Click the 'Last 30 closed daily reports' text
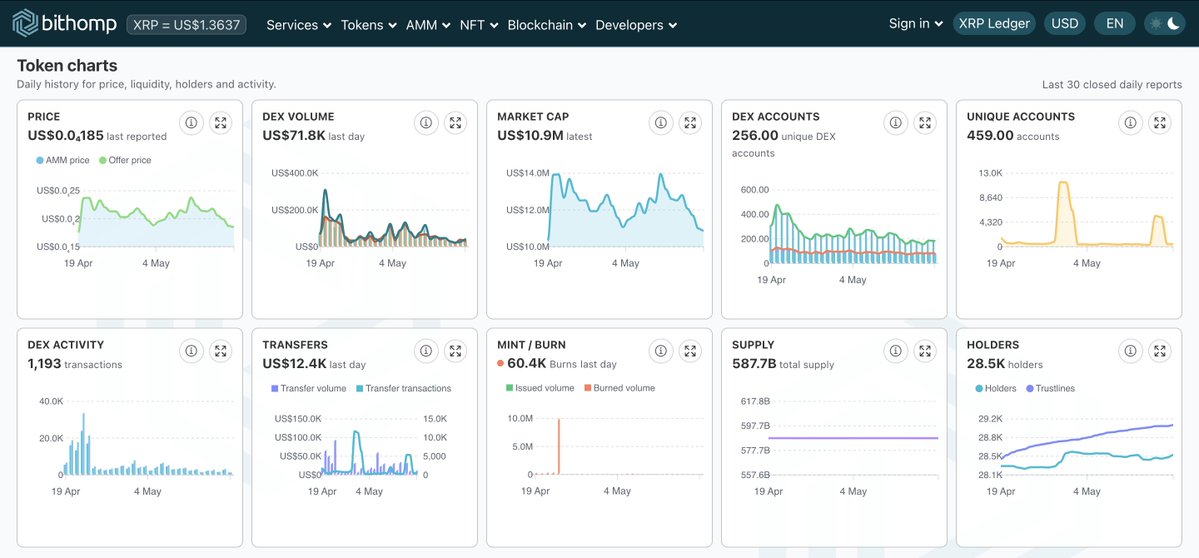Viewport: 1199px width, 558px height. [1112, 85]
